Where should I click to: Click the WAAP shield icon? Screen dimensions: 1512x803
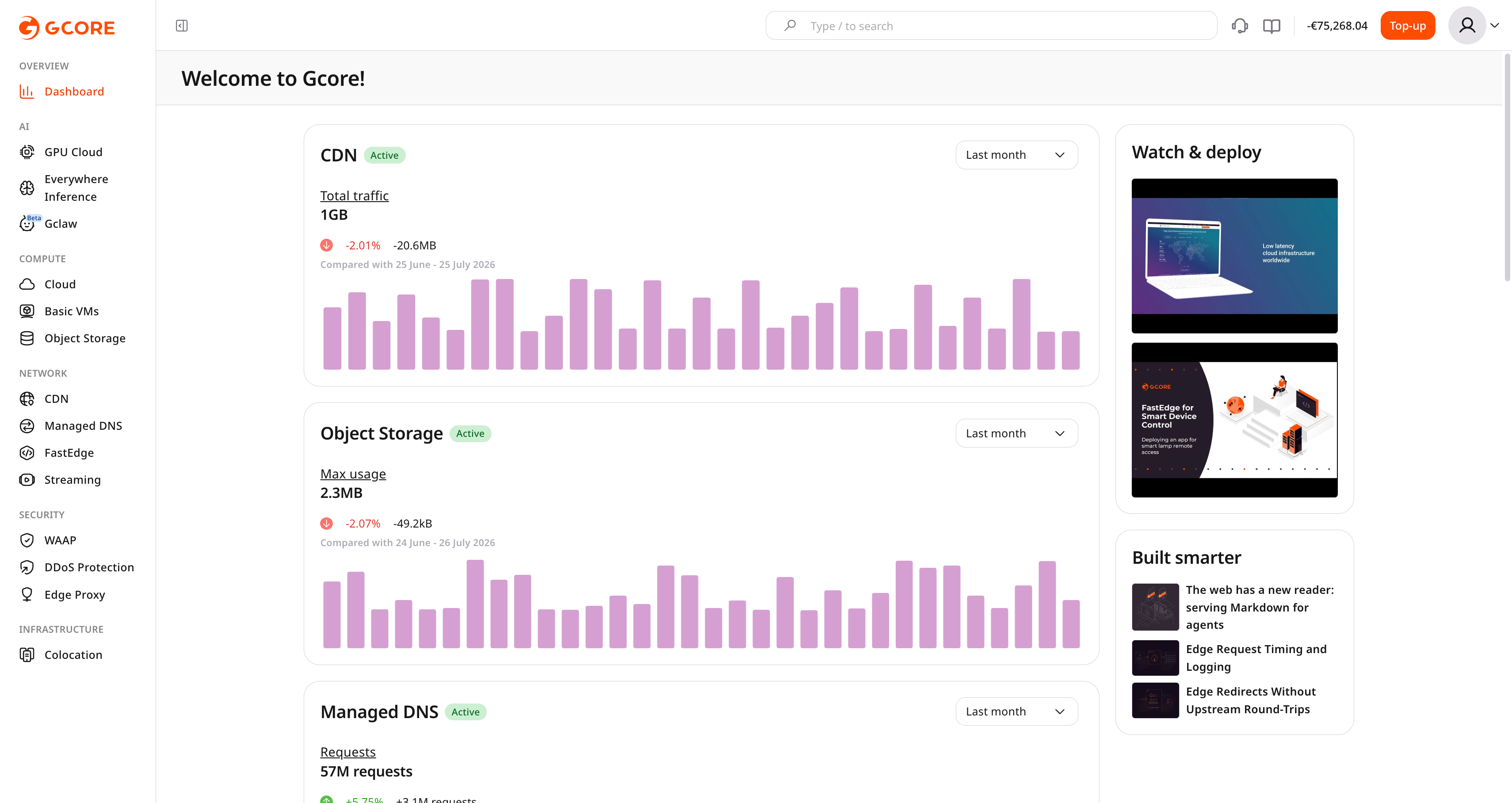pyautogui.click(x=27, y=540)
